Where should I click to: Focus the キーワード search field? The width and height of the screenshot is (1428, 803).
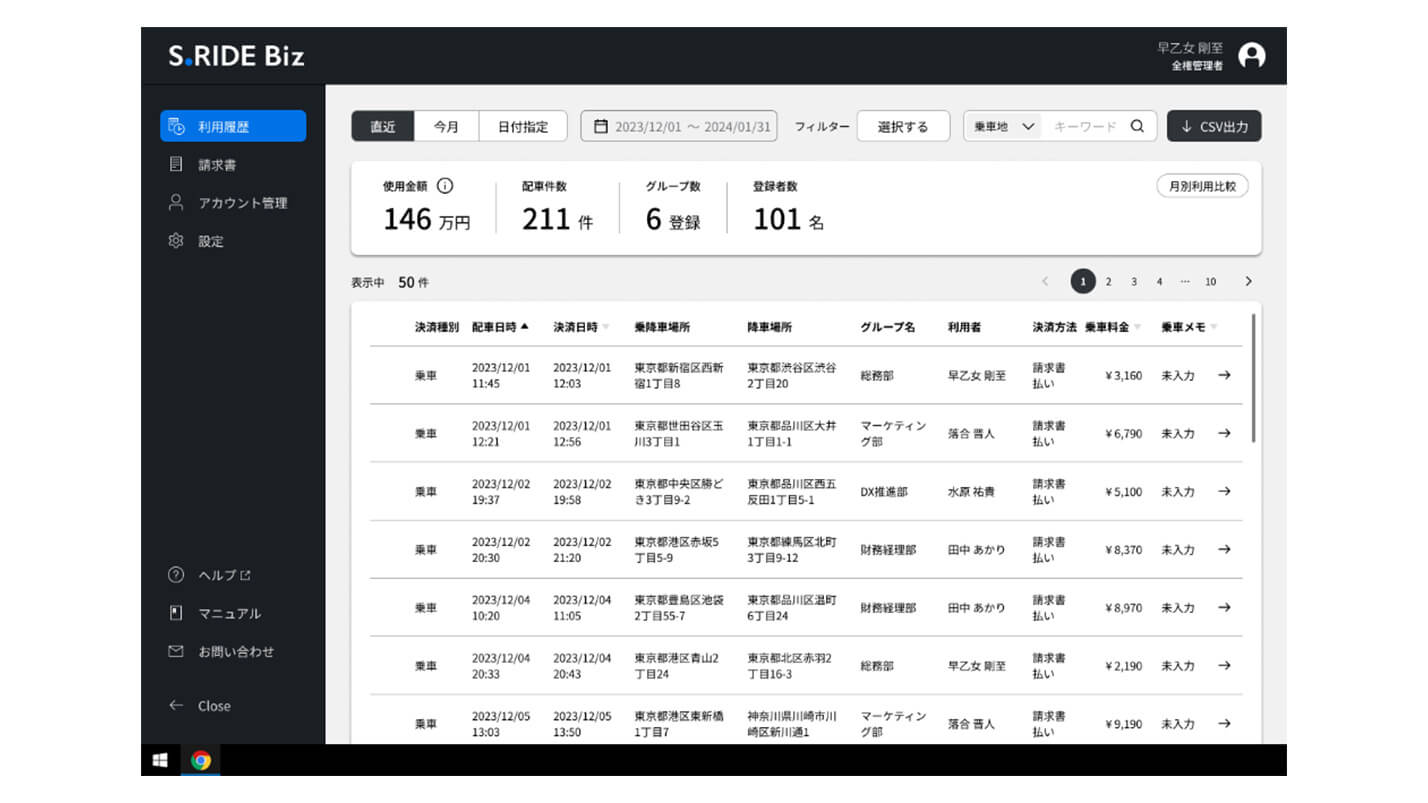coord(1085,126)
